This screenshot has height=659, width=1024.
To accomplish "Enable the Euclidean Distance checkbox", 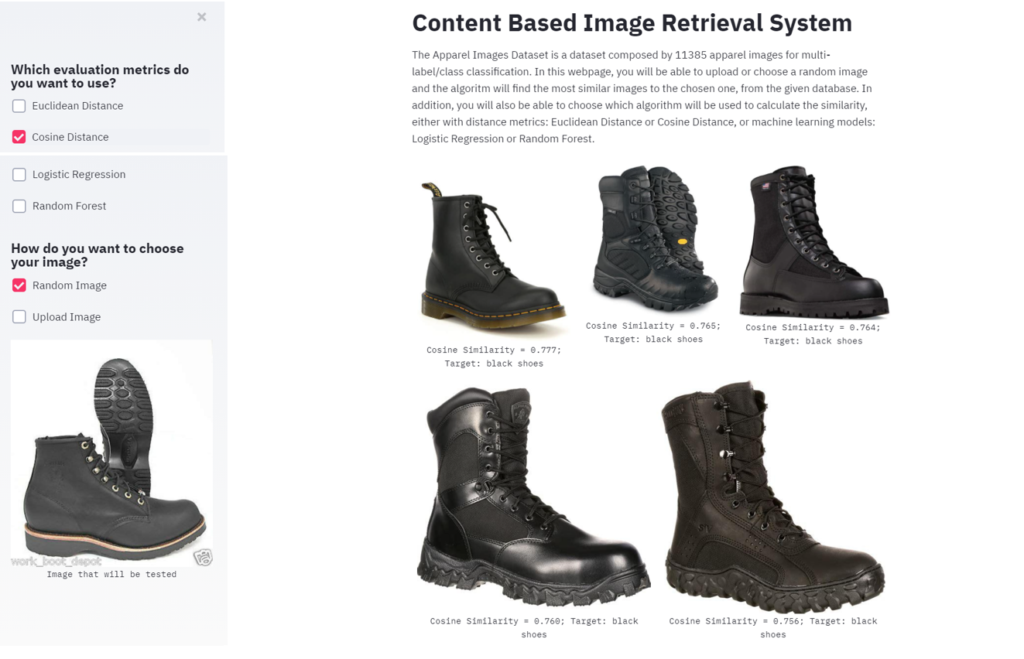I will pyautogui.click(x=19, y=106).
